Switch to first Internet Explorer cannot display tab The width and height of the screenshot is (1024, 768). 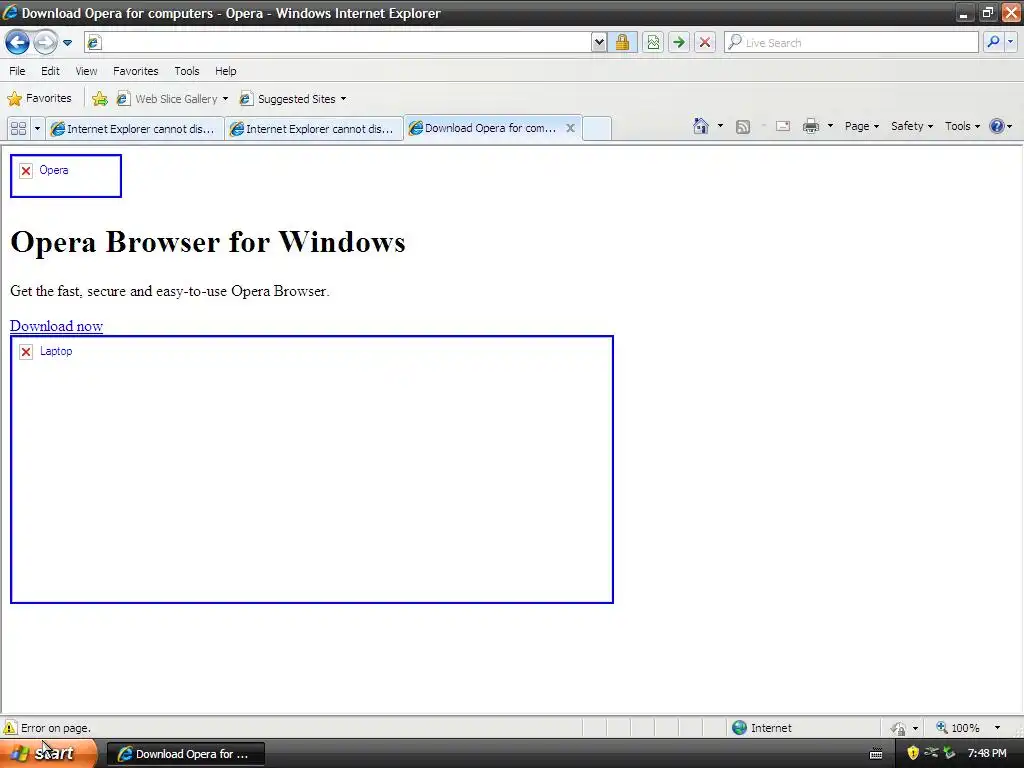(135, 129)
